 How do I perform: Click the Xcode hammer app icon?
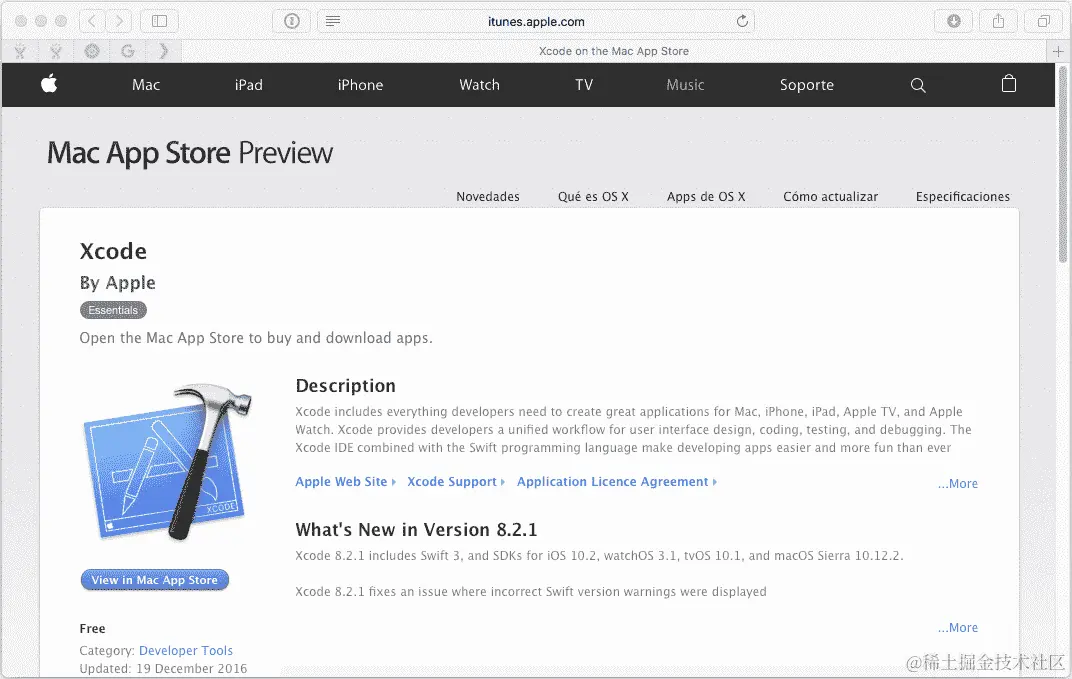pos(168,462)
